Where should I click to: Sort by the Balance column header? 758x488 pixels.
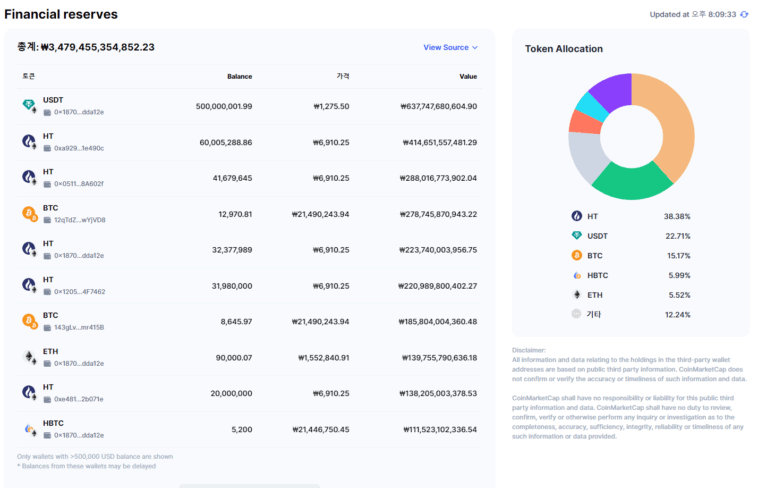pos(239,76)
